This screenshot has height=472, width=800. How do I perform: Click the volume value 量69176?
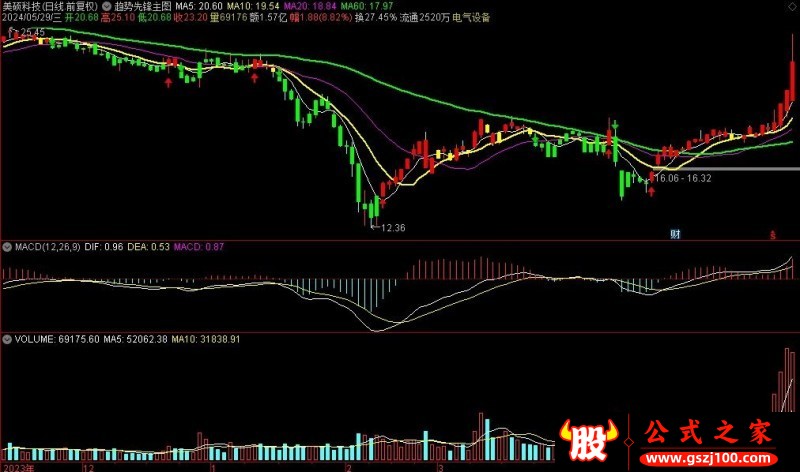coord(228,18)
